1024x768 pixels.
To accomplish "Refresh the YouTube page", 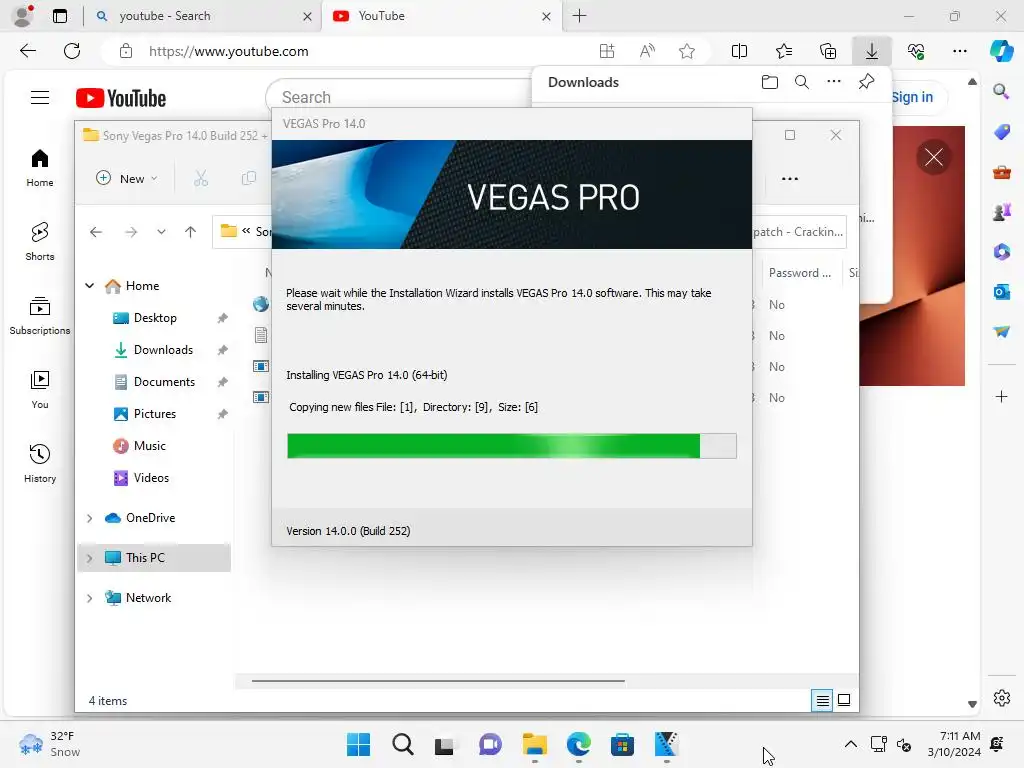I will [x=72, y=51].
